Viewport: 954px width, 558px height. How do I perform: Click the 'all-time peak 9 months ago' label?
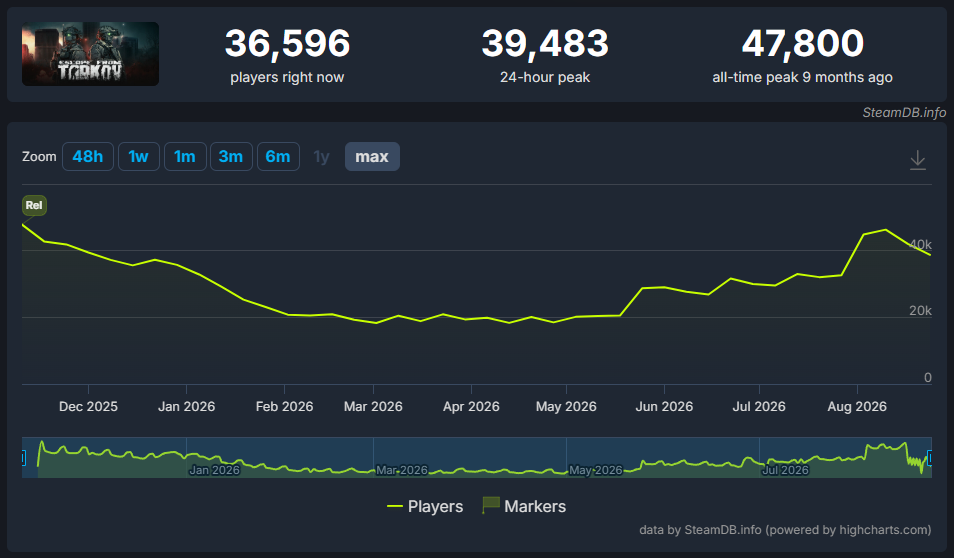[803, 77]
